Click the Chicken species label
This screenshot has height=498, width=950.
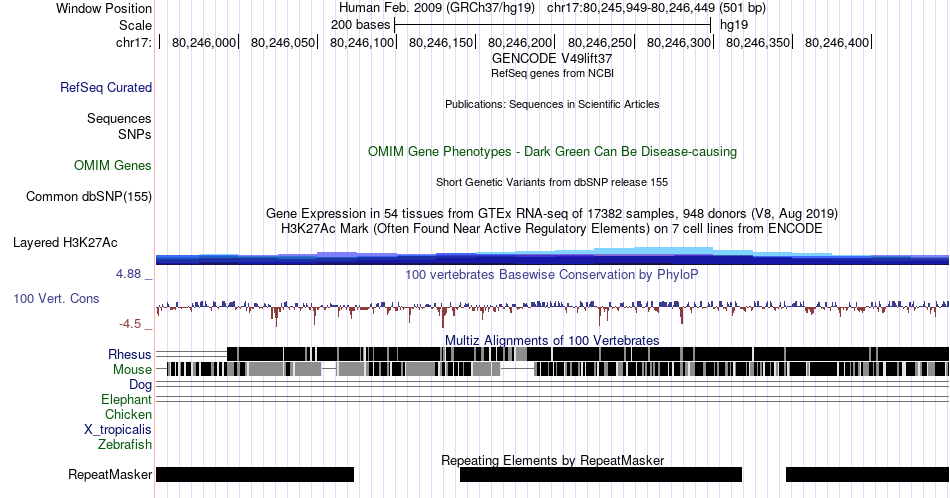pyautogui.click(x=128, y=414)
